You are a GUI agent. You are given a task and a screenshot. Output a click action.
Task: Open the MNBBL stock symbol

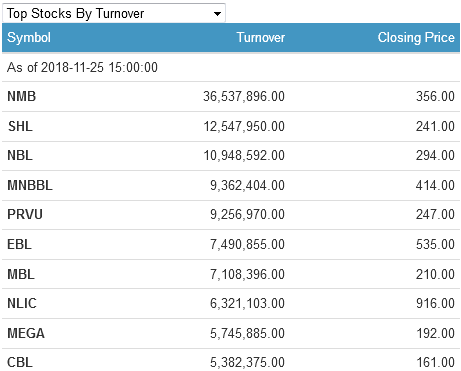coord(30,185)
